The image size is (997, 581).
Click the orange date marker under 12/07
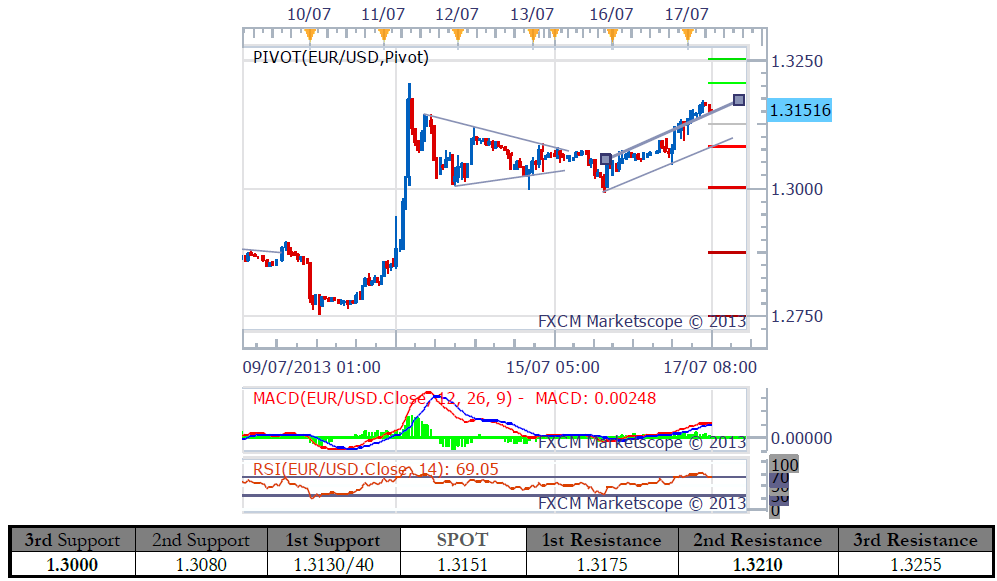point(458,36)
